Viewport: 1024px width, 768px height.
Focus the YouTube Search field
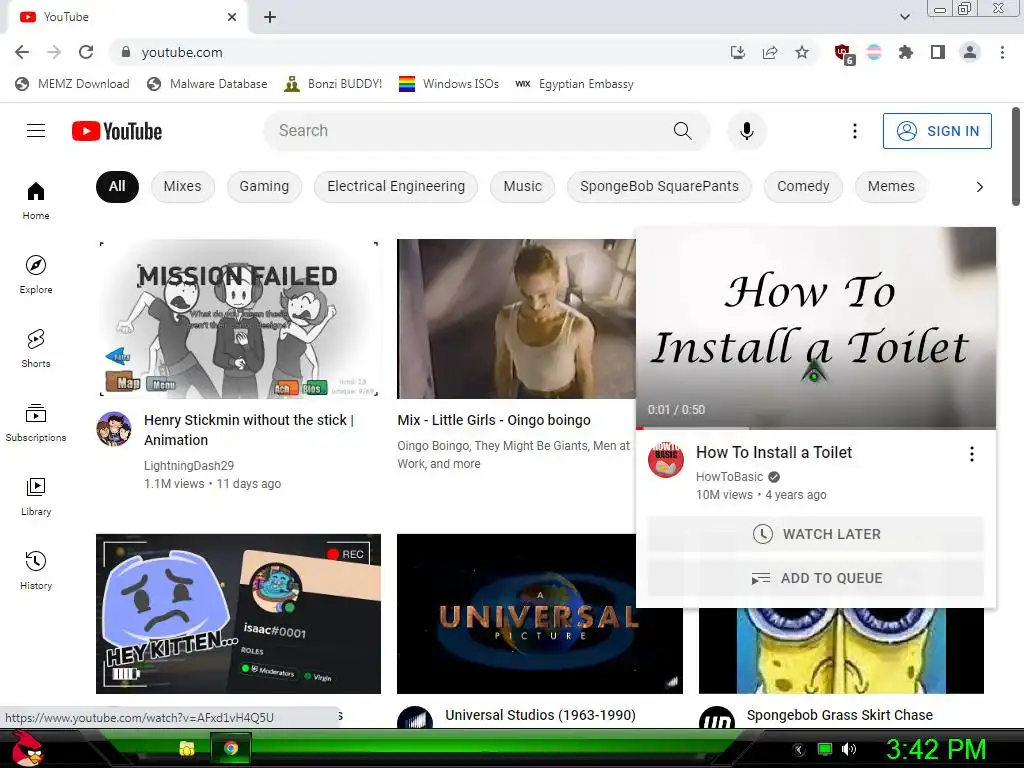pos(467,131)
